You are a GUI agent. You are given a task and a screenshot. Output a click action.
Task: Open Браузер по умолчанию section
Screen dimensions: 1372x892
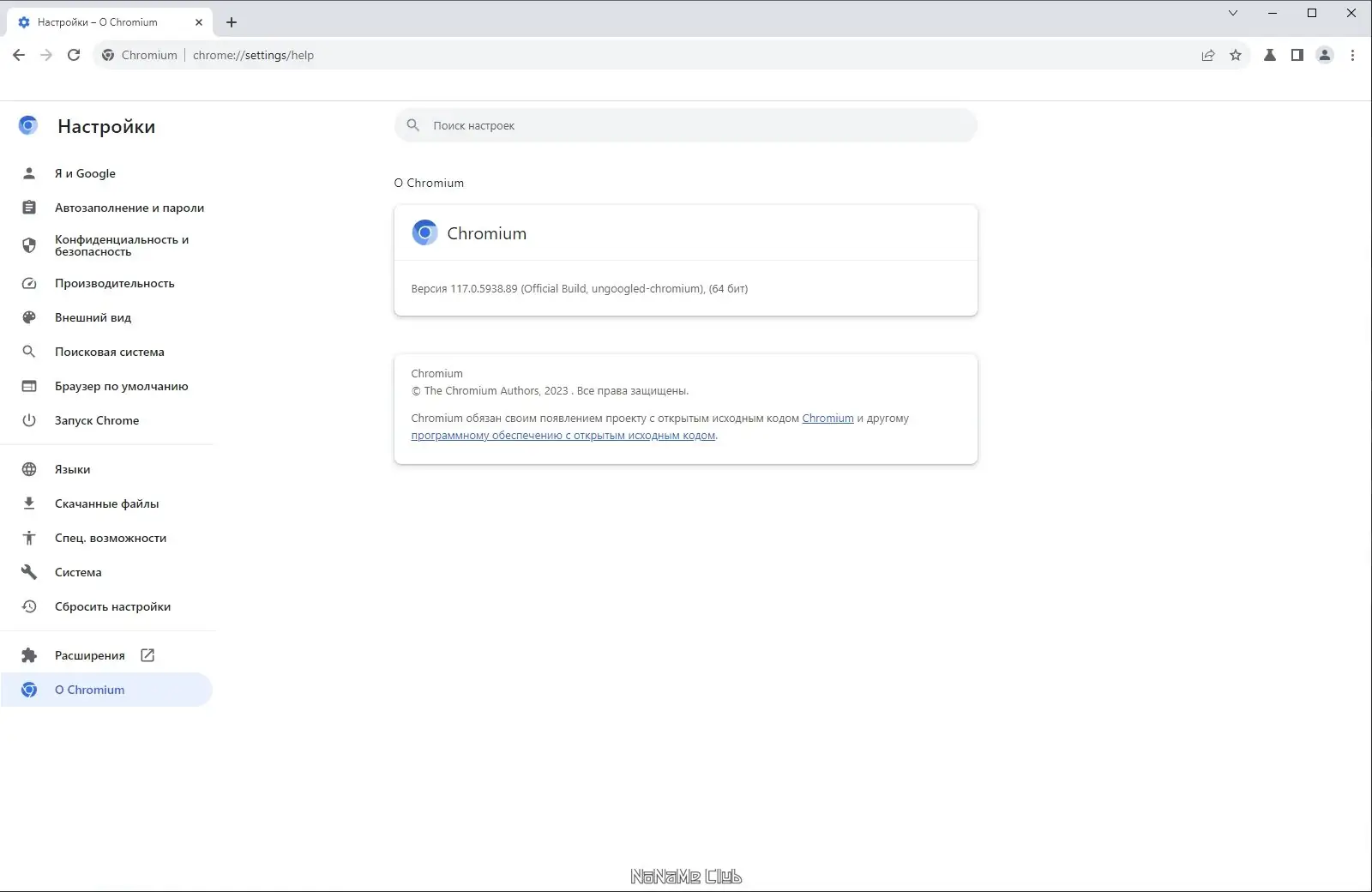(x=106, y=386)
